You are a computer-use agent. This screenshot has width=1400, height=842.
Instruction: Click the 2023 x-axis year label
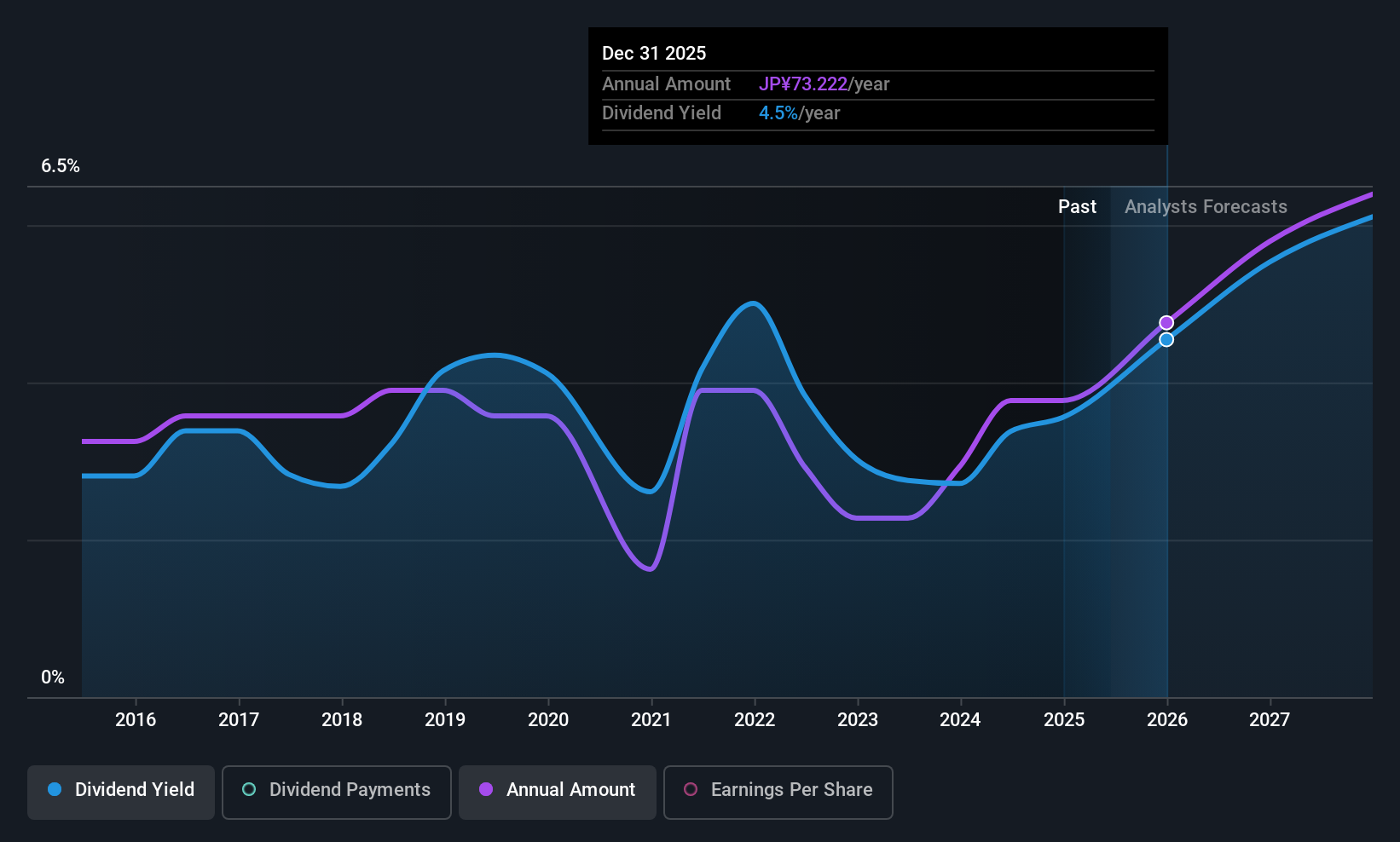click(858, 720)
